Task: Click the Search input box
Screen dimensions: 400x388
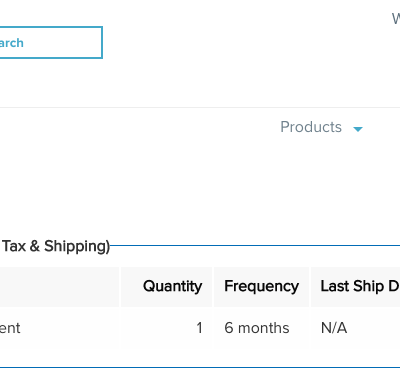Action: (x=51, y=43)
